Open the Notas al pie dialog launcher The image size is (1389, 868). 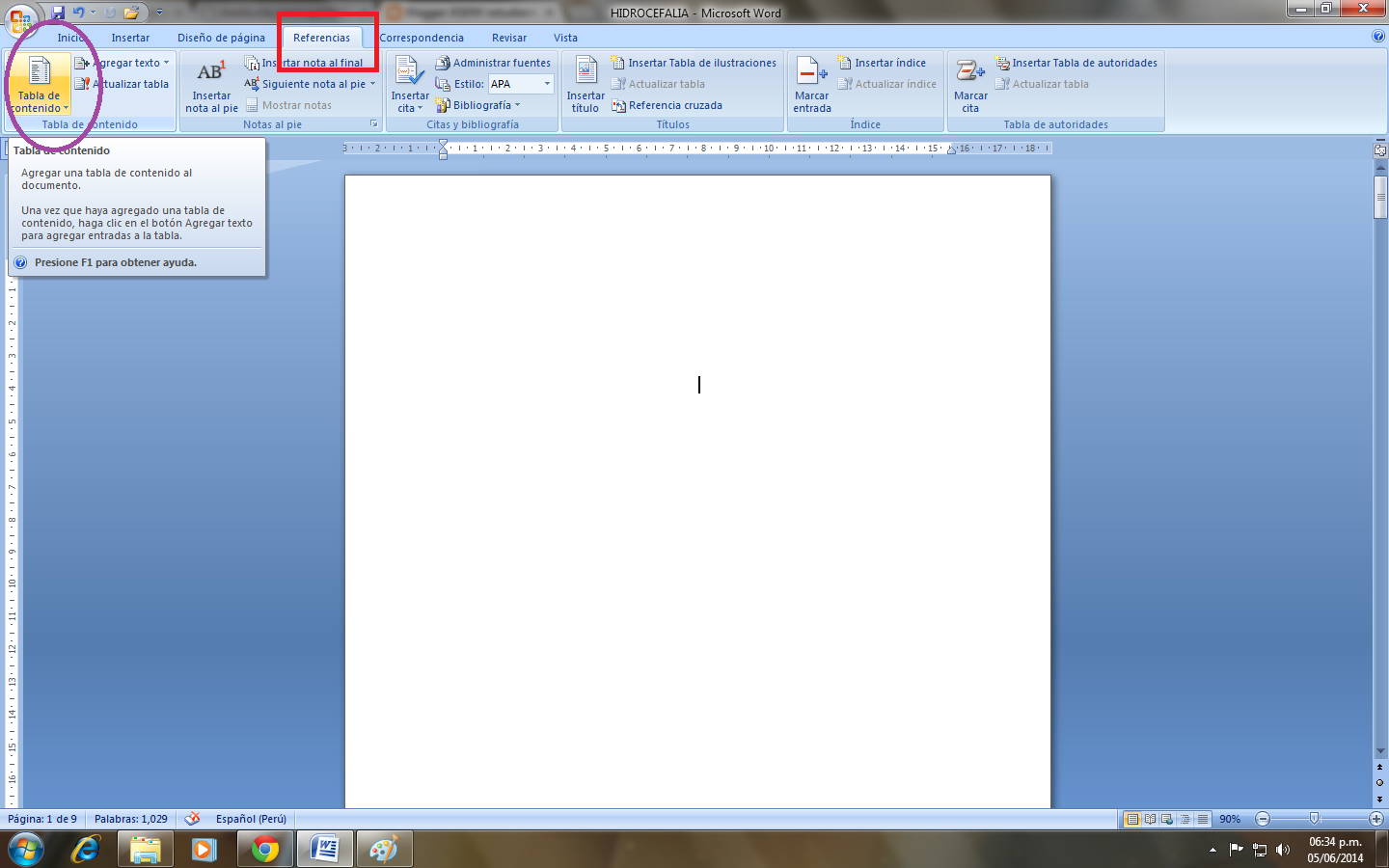coord(374,123)
